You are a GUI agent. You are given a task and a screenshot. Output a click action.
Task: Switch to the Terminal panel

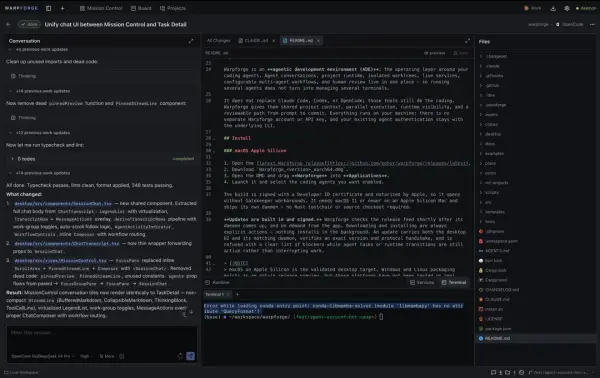pos(454,282)
